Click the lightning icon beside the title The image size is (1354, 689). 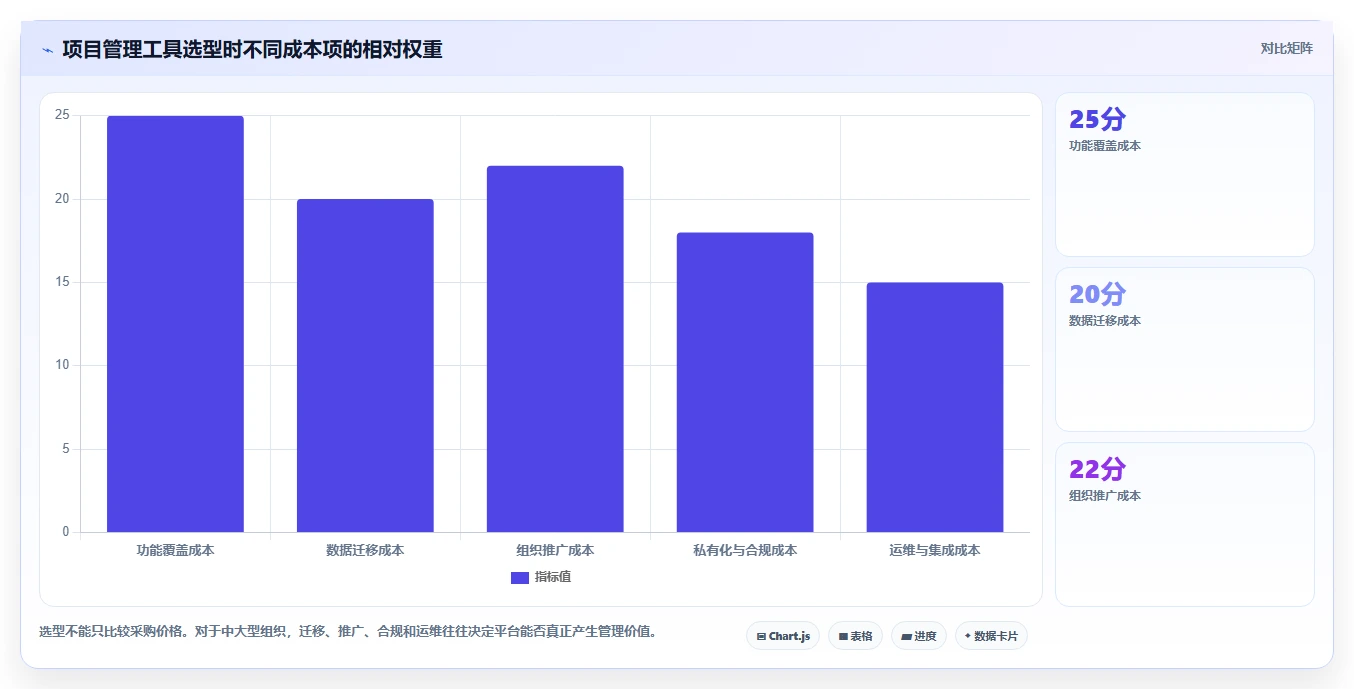click(47, 50)
